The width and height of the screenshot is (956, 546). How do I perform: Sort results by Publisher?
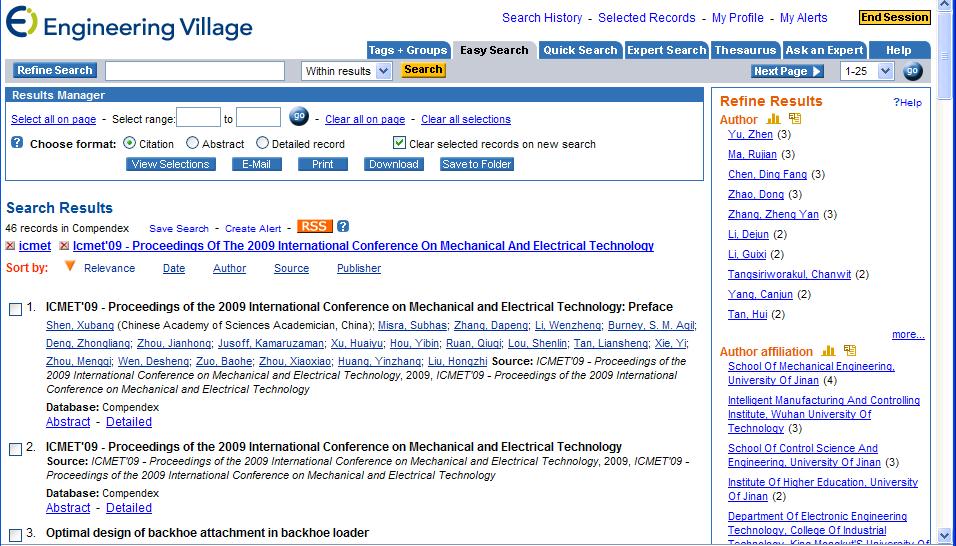[359, 268]
